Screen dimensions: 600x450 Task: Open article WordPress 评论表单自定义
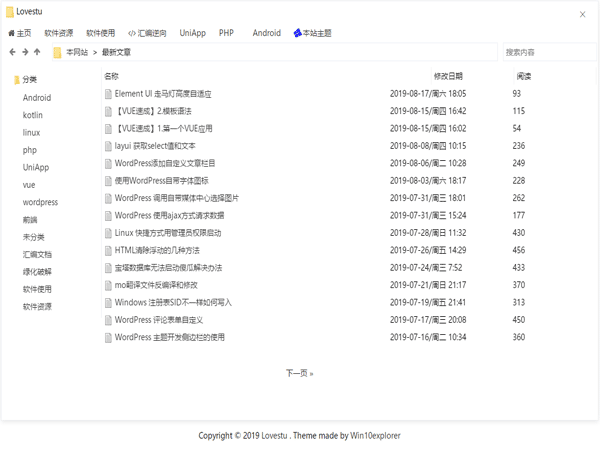pyautogui.click(x=158, y=320)
